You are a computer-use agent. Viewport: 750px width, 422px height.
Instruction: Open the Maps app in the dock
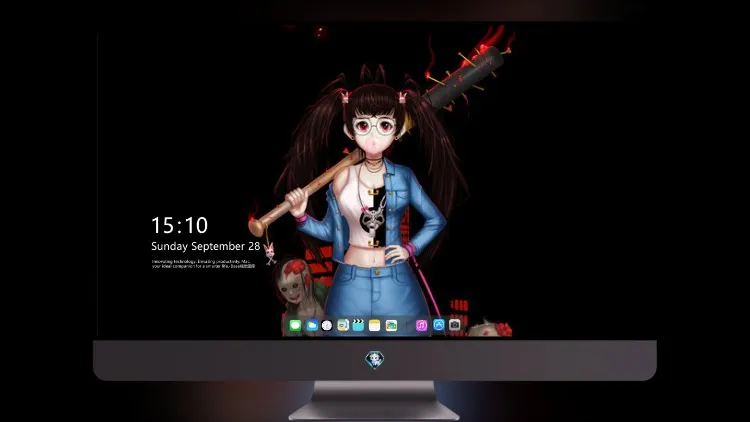click(343, 325)
